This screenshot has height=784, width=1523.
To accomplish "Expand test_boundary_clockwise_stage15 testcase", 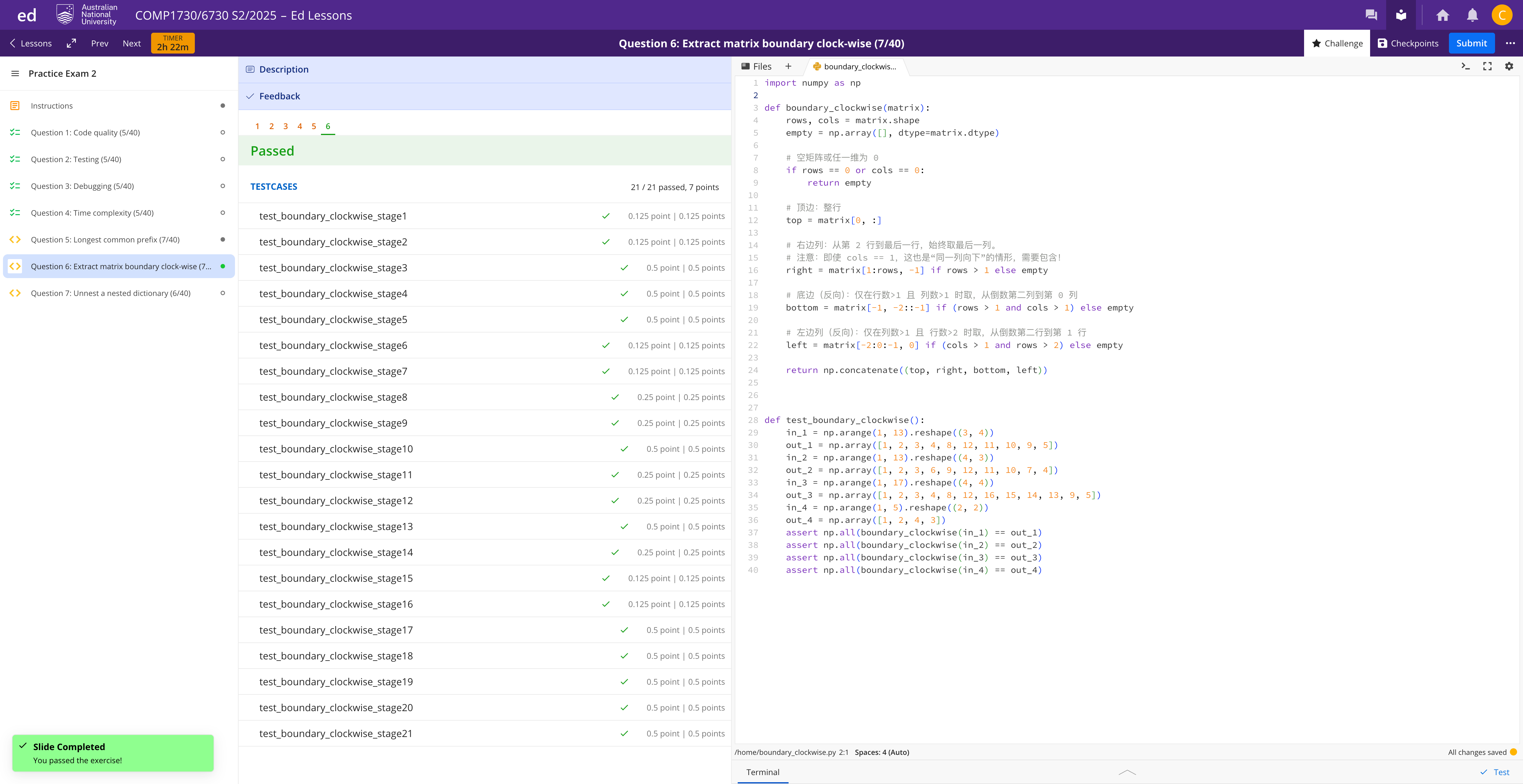I will 484,578.
